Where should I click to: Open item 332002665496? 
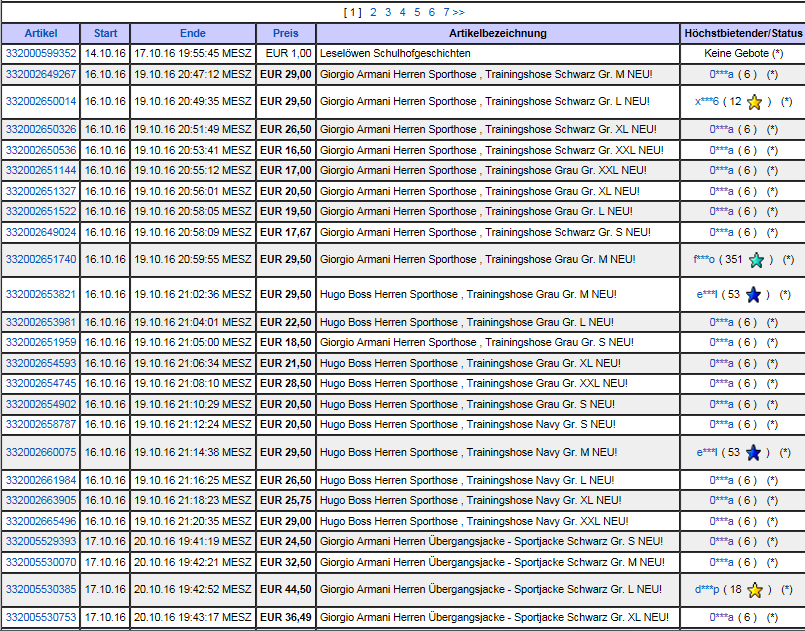(x=41, y=522)
